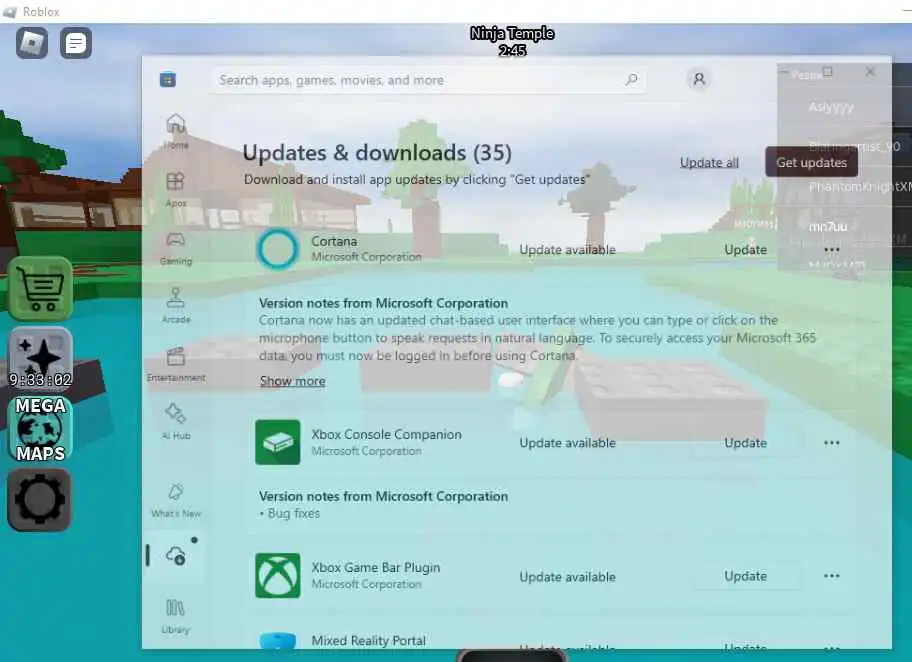Click the Xbox Console Companion name text
This screenshot has width=912, height=662.
coord(386,435)
